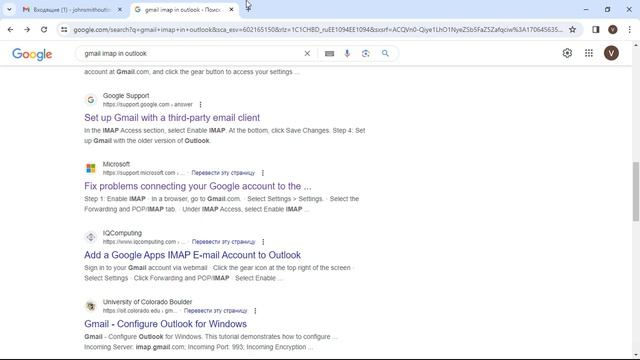
Task: Click the page vertical scrollbar thumb
Action: coord(636,191)
